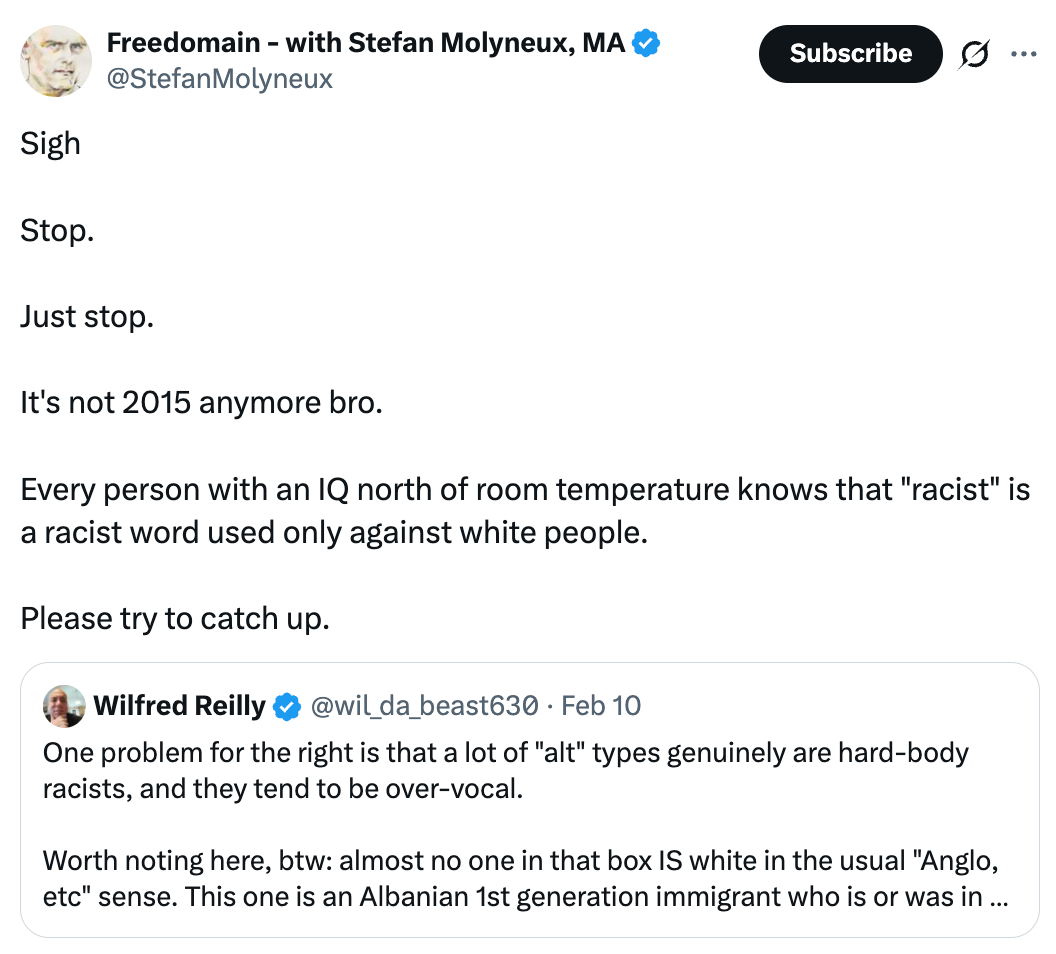Click Stefan Molyneux's verified badge
The width and height of the screenshot is (1056, 954).
point(647,43)
